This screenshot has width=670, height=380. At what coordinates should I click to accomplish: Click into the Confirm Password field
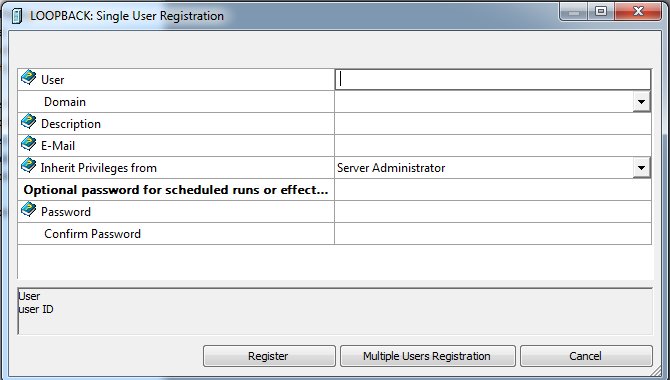click(x=493, y=234)
